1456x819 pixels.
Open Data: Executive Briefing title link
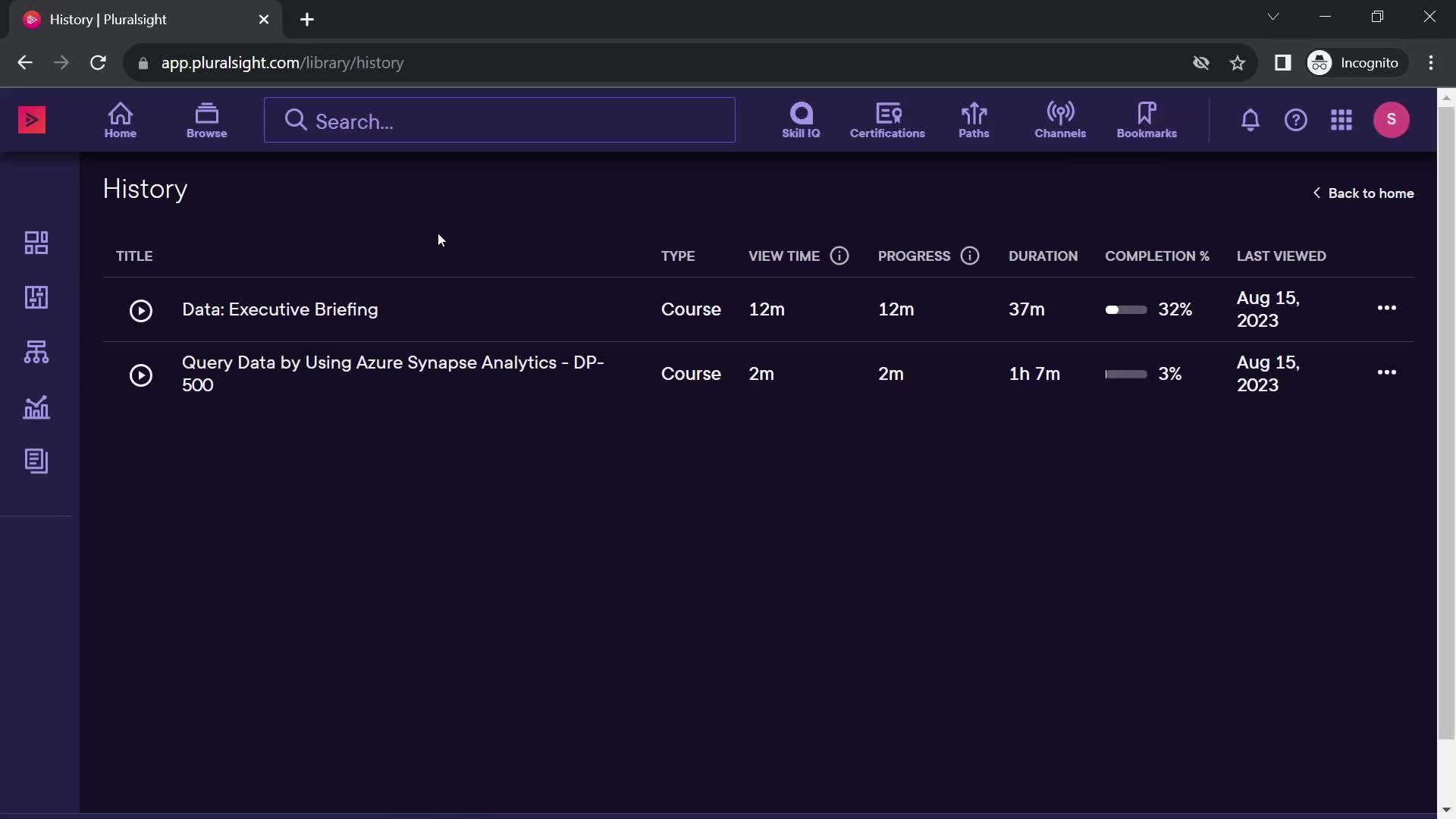pyautogui.click(x=280, y=309)
